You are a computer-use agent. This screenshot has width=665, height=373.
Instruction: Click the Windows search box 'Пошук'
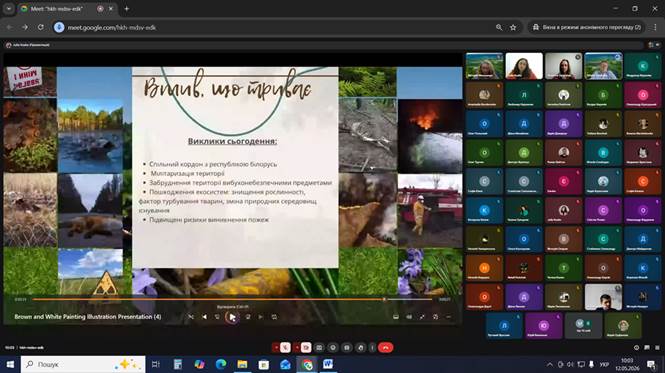(83, 365)
